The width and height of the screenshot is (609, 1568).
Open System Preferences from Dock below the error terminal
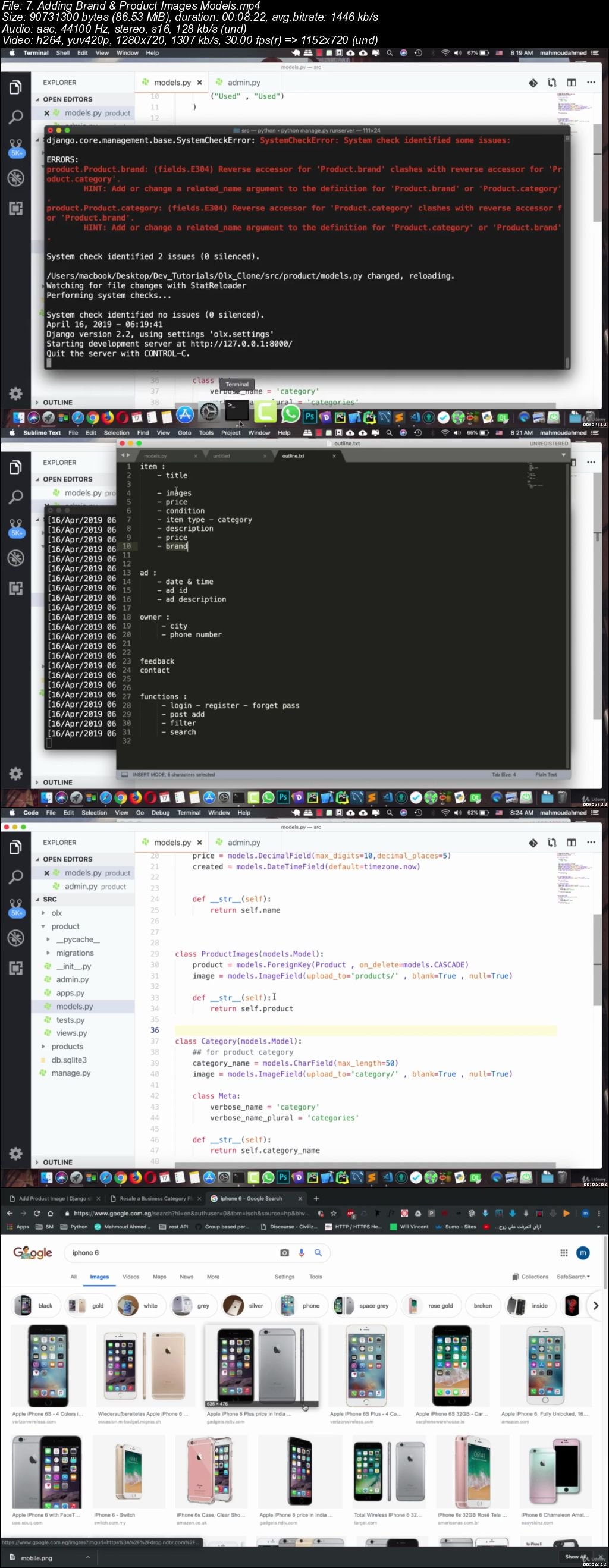(209, 412)
